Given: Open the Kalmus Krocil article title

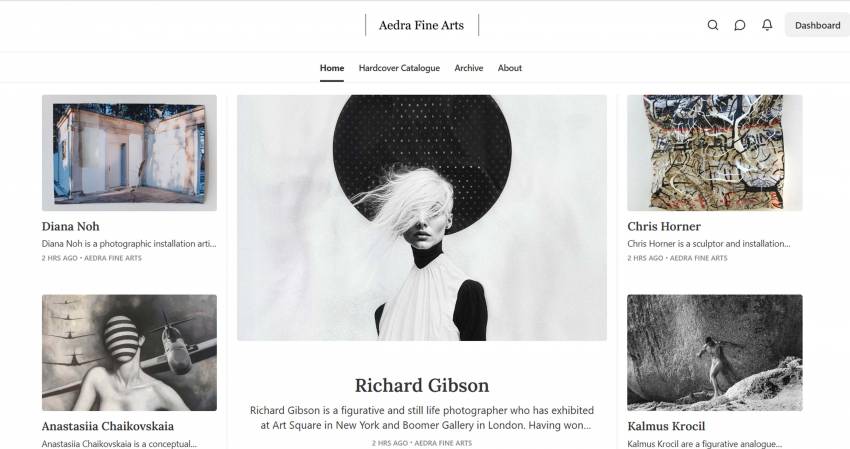Looking at the screenshot, I should [x=666, y=426].
